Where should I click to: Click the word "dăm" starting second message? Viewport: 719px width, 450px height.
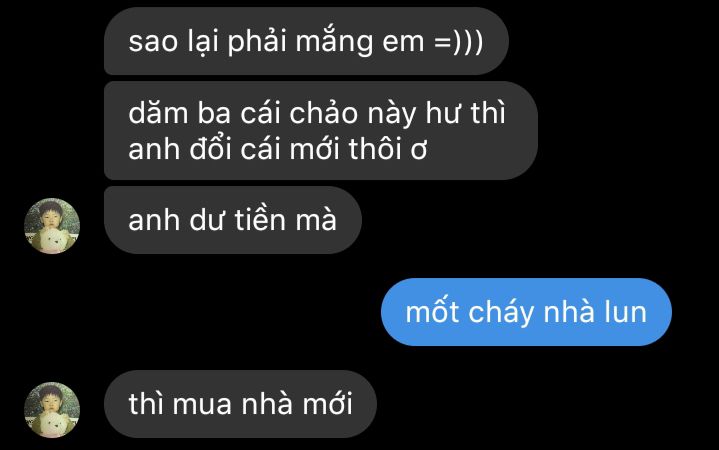158,113
